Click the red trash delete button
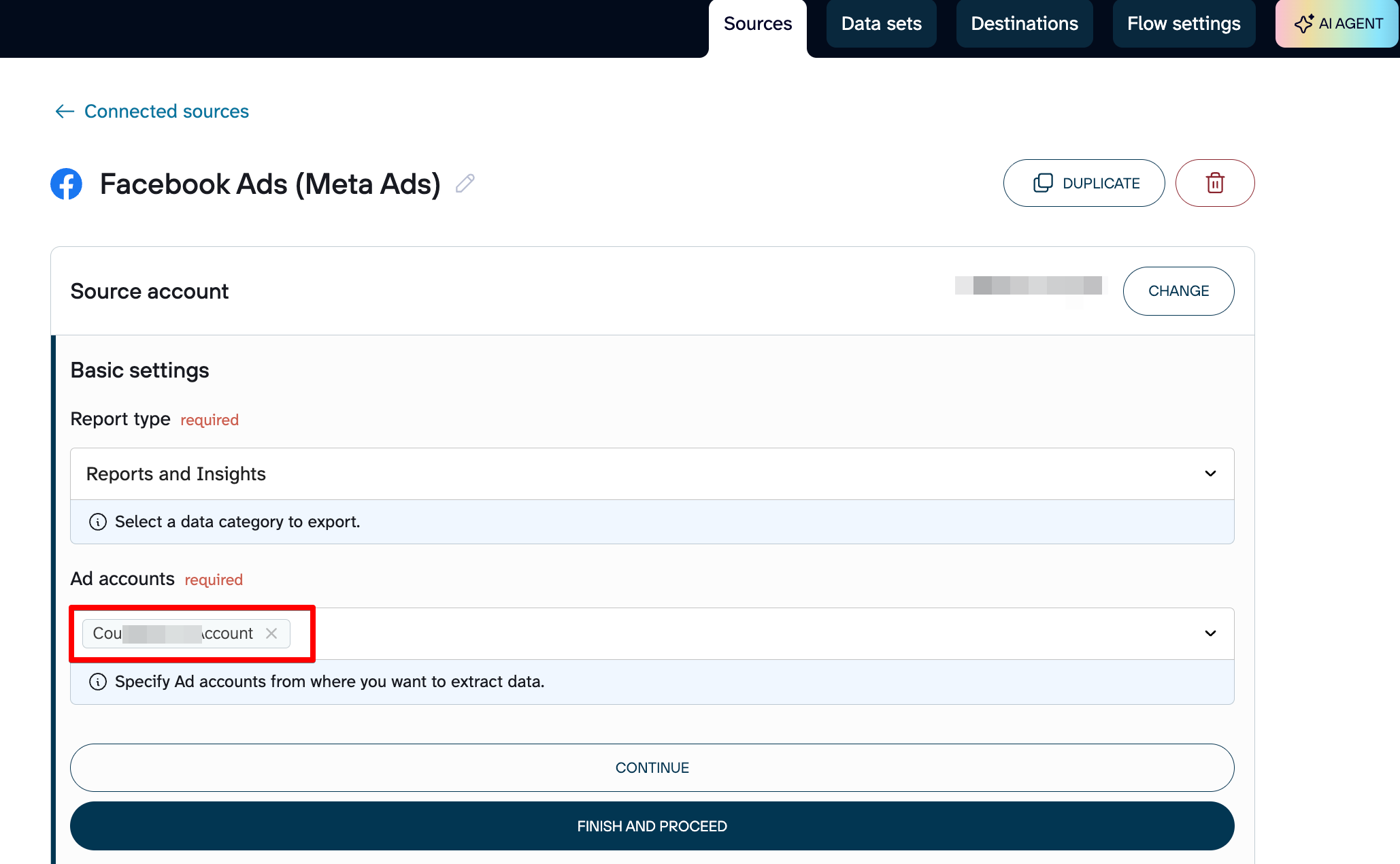1400x864 pixels. click(x=1214, y=183)
